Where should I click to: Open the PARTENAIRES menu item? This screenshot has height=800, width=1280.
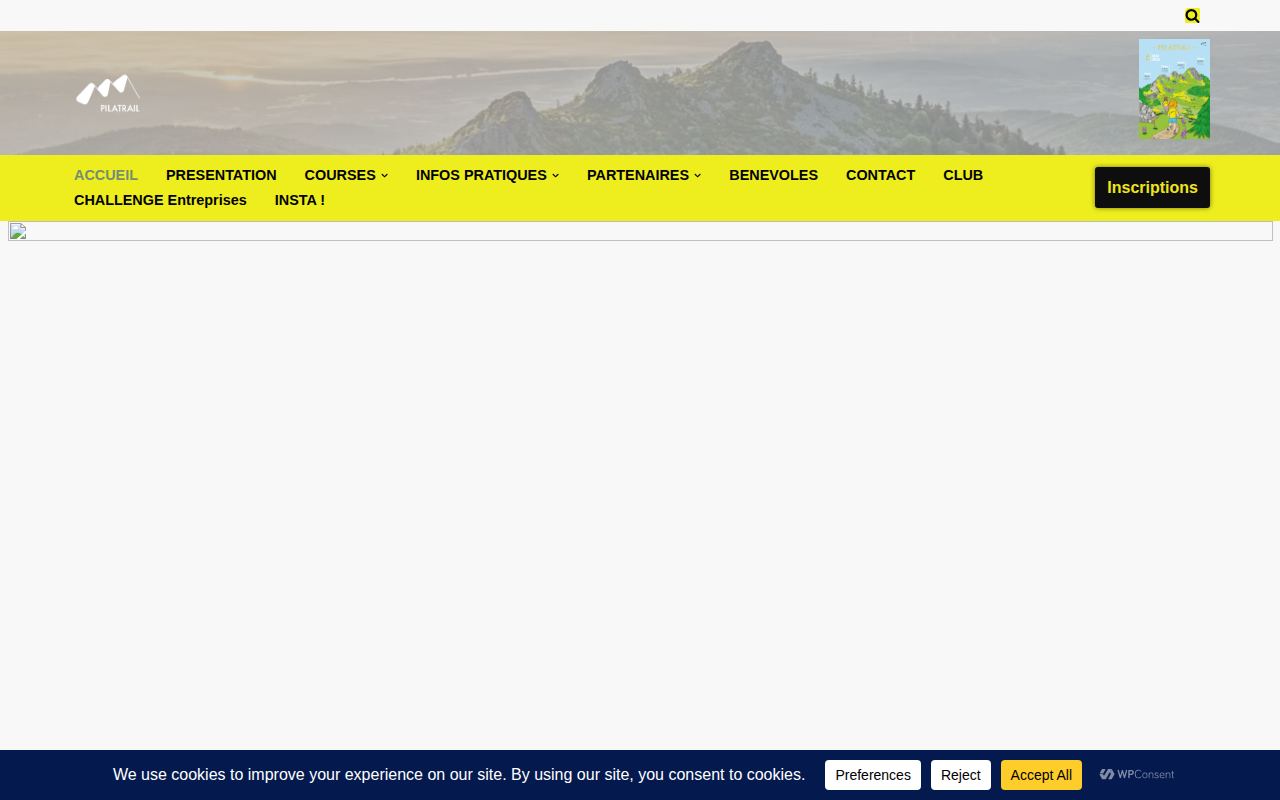(x=638, y=175)
